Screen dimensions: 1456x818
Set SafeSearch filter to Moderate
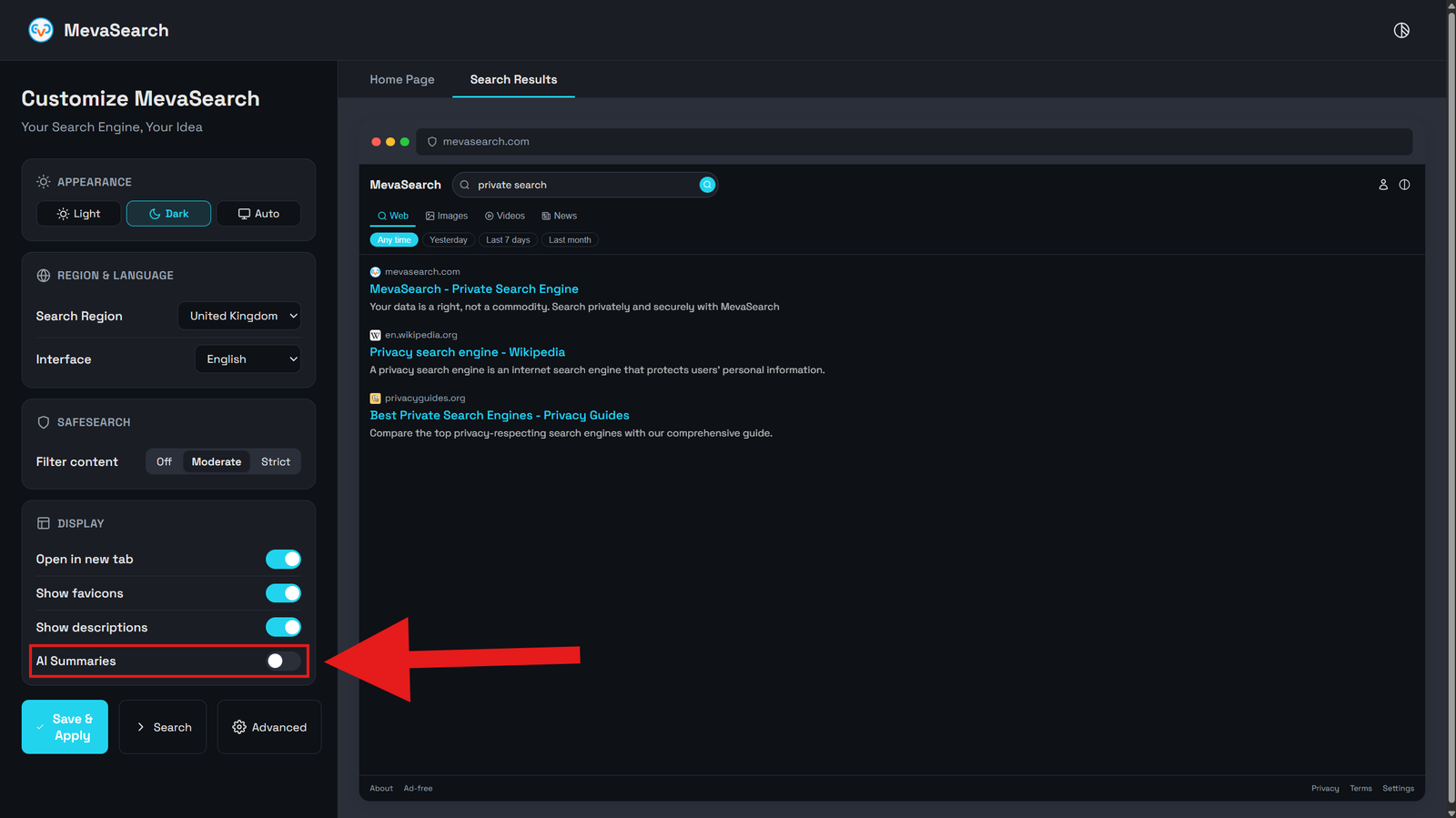click(217, 462)
